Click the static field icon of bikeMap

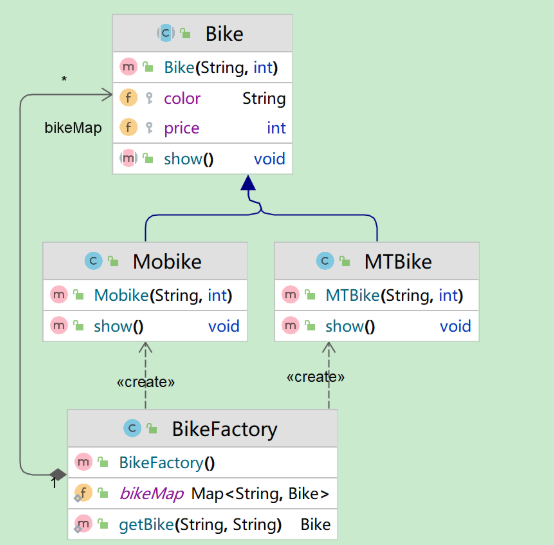(83, 493)
